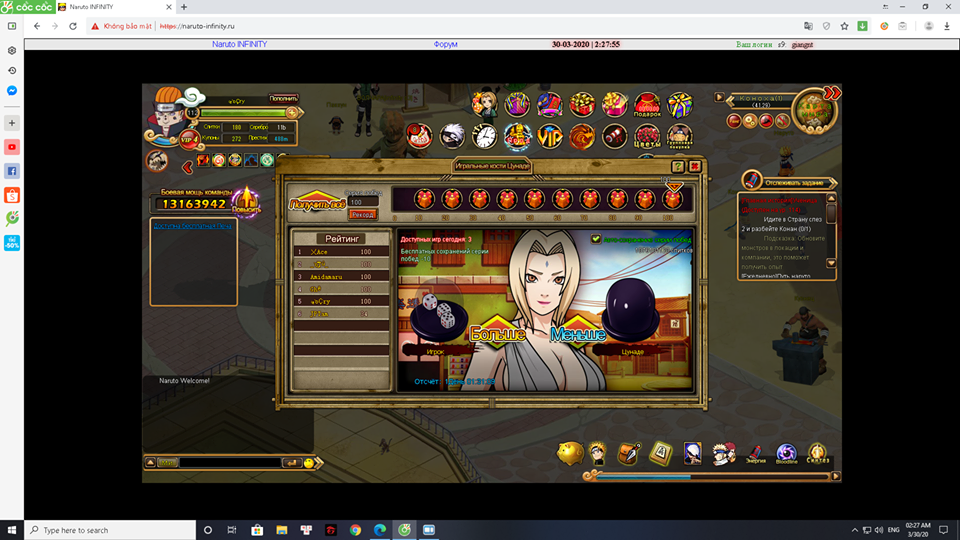960x540 pixels.
Task: Click Pain player avatar portrait
Action: tap(167, 113)
